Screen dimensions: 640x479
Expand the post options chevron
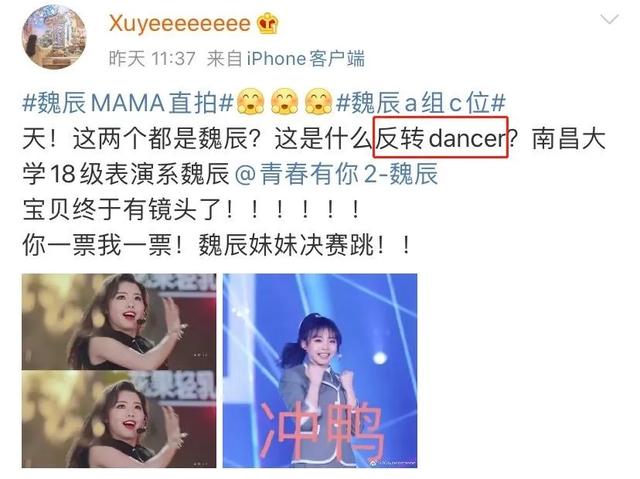(609, 19)
